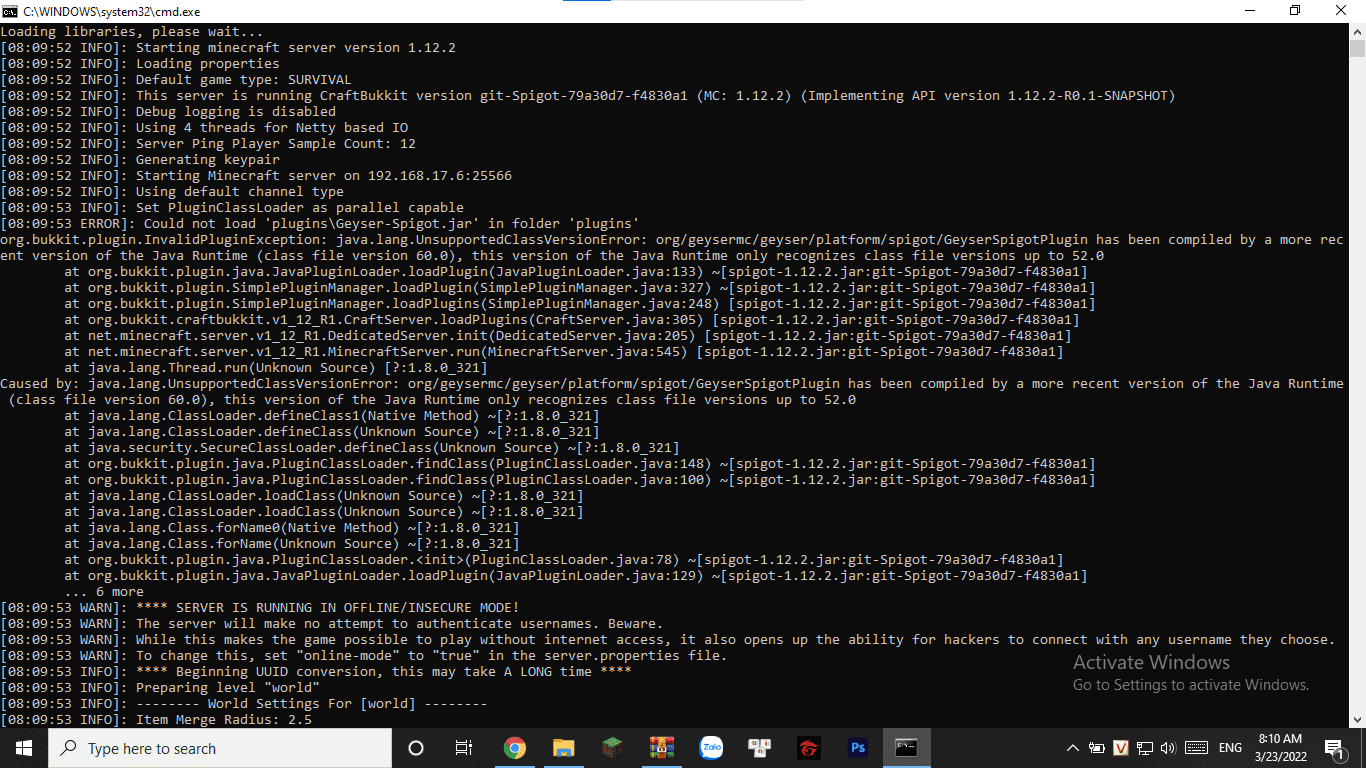Open WinRAR from the taskbar
The image size is (1366, 768).
661,748
